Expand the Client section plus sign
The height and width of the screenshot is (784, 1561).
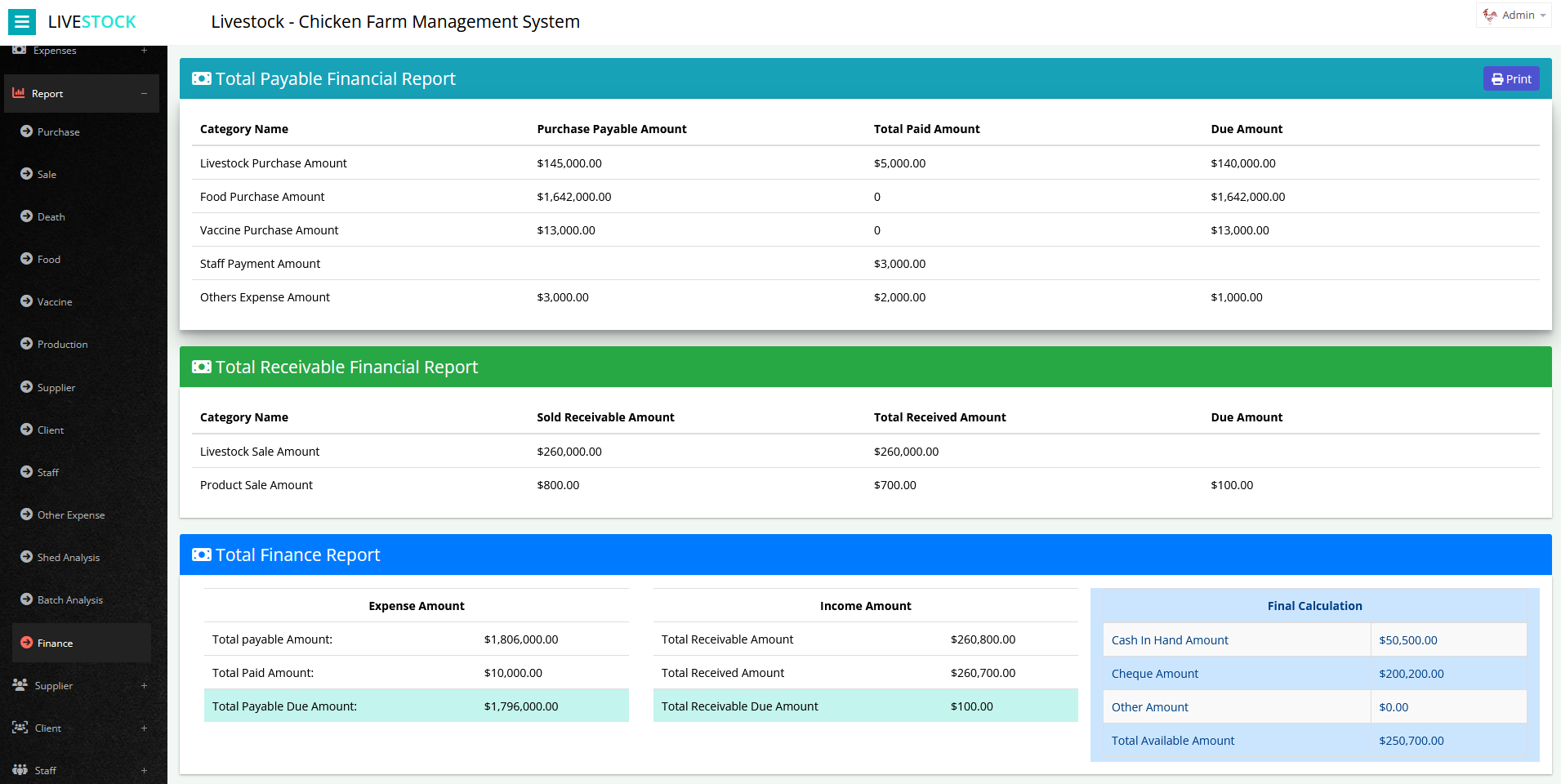[x=144, y=728]
